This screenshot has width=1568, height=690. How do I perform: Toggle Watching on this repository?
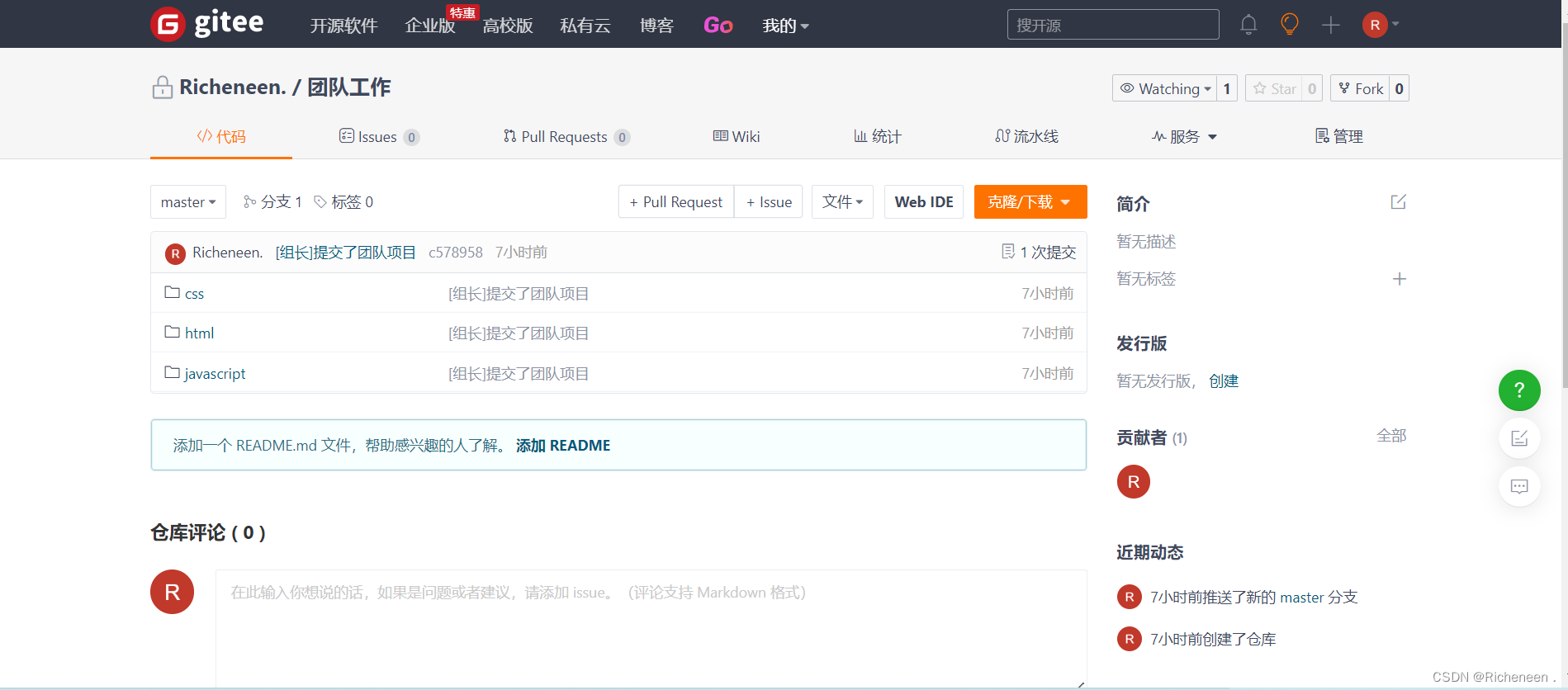pos(1164,88)
